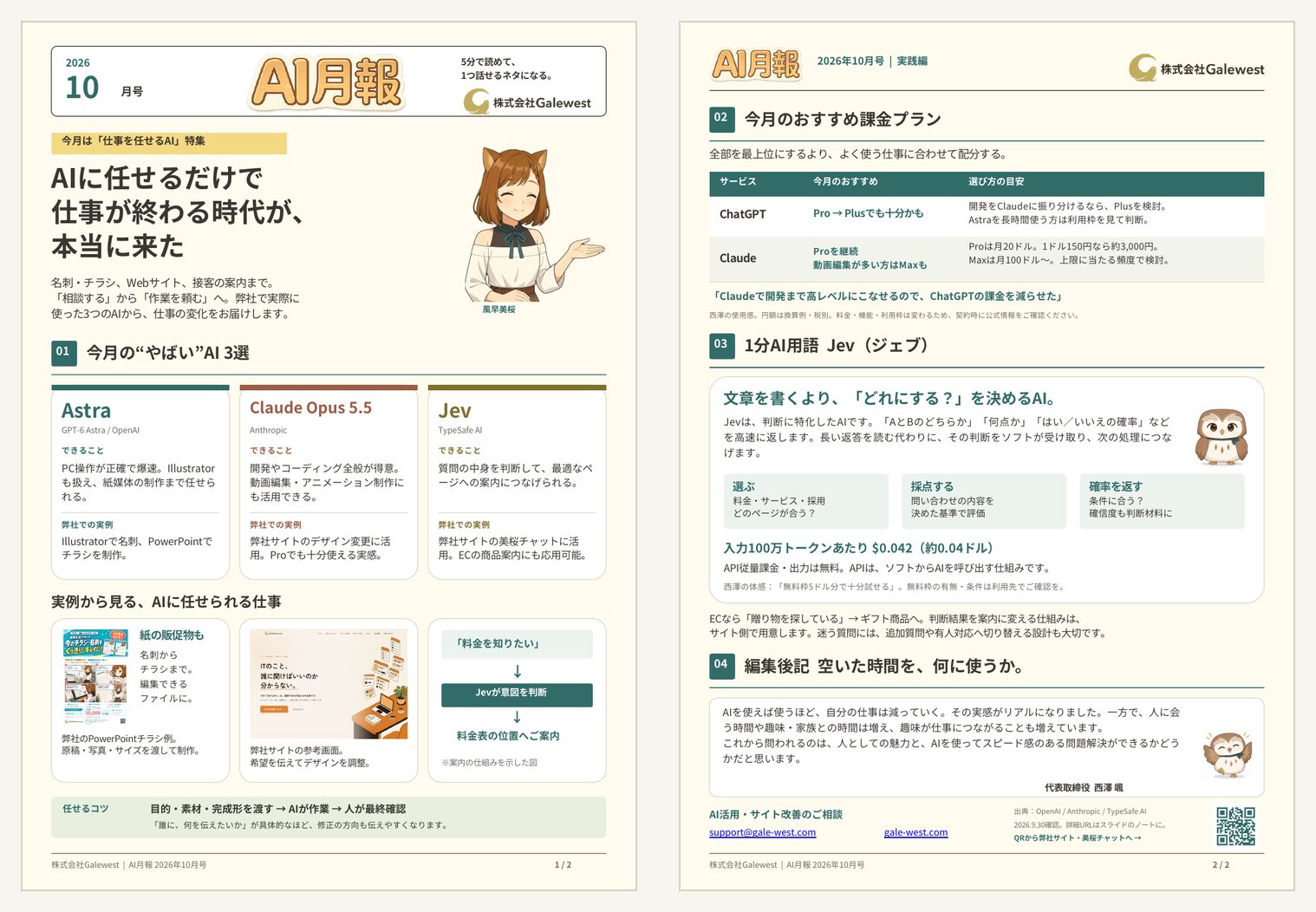Click the QR code at the bottom of page 2

1235,826
